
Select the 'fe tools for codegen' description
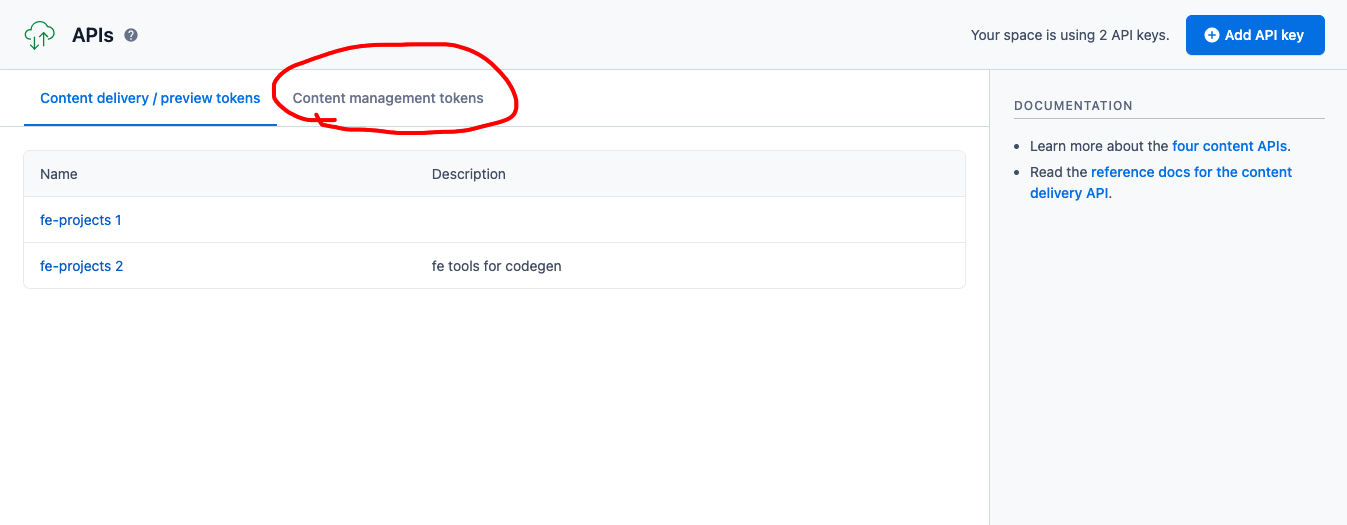click(497, 266)
